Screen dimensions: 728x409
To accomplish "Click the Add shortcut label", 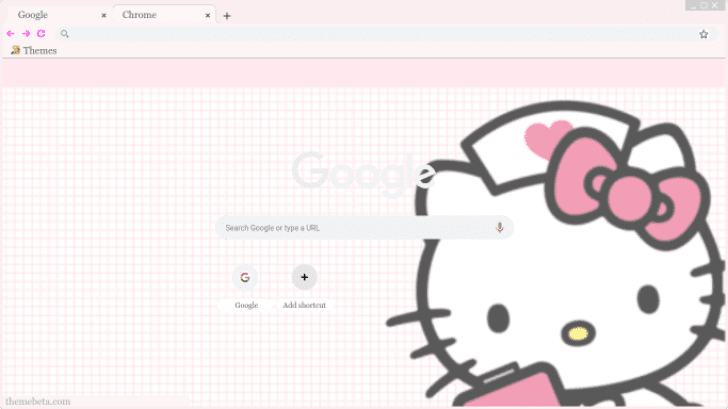I will pyautogui.click(x=304, y=305).
